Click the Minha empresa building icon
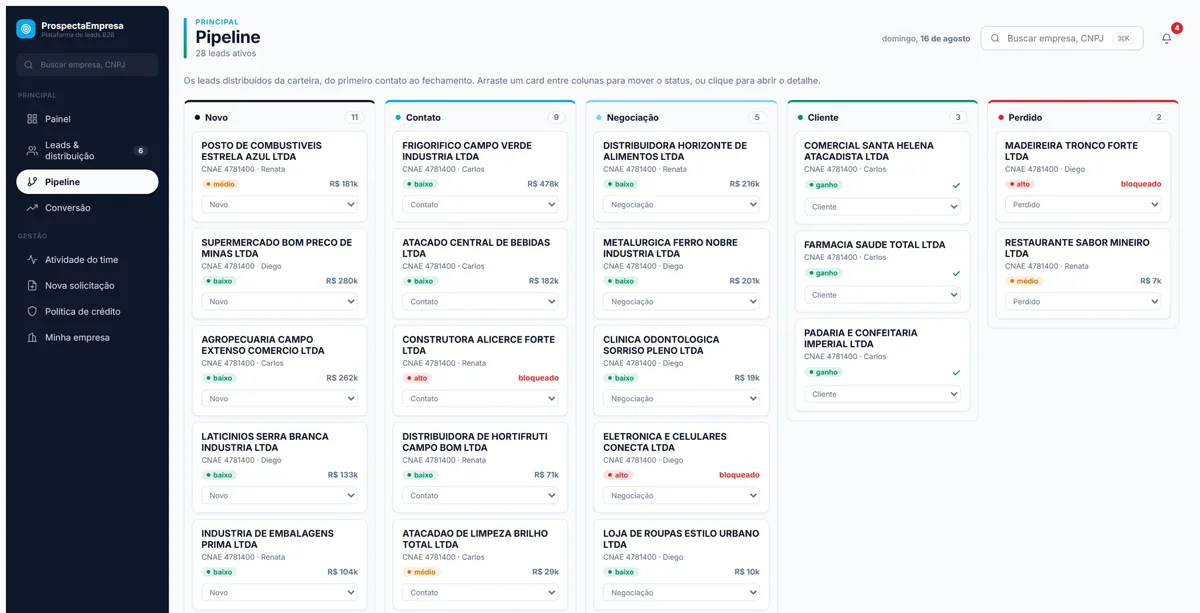This screenshot has width=1200, height=613. pyautogui.click(x=32, y=338)
